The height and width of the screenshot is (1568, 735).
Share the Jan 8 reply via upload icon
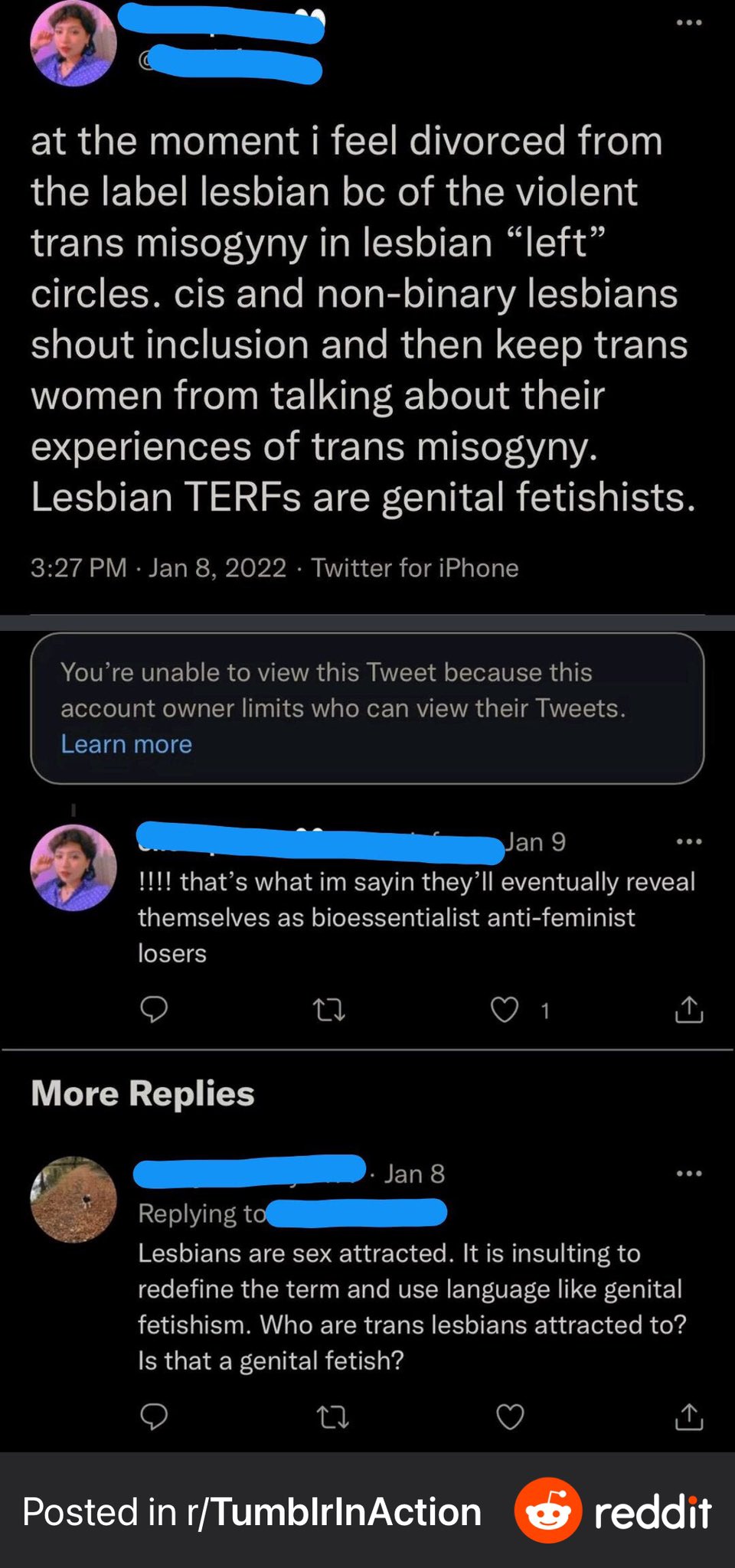pyautogui.click(x=688, y=1417)
